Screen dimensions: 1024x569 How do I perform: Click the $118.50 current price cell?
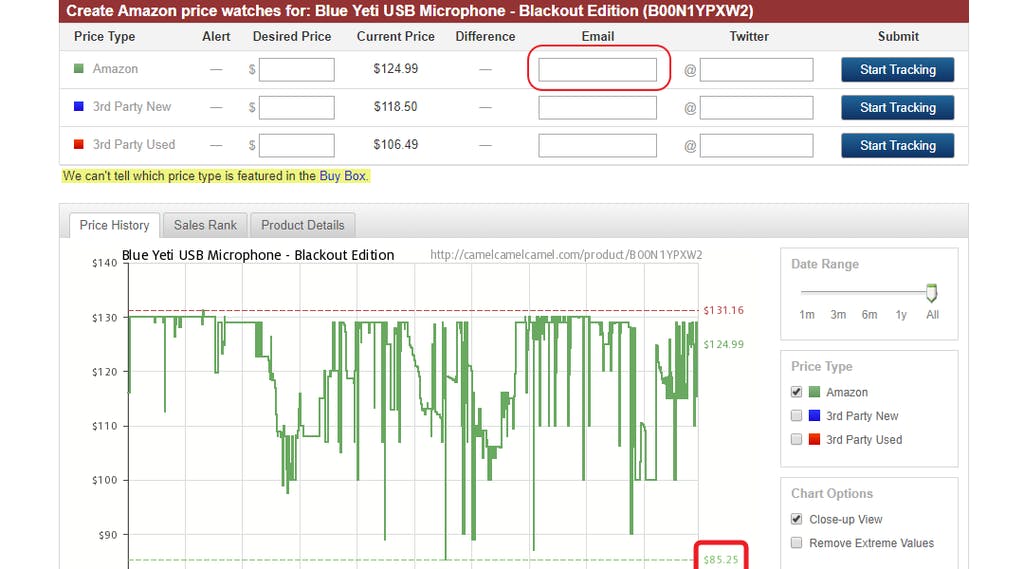point(396,106)
